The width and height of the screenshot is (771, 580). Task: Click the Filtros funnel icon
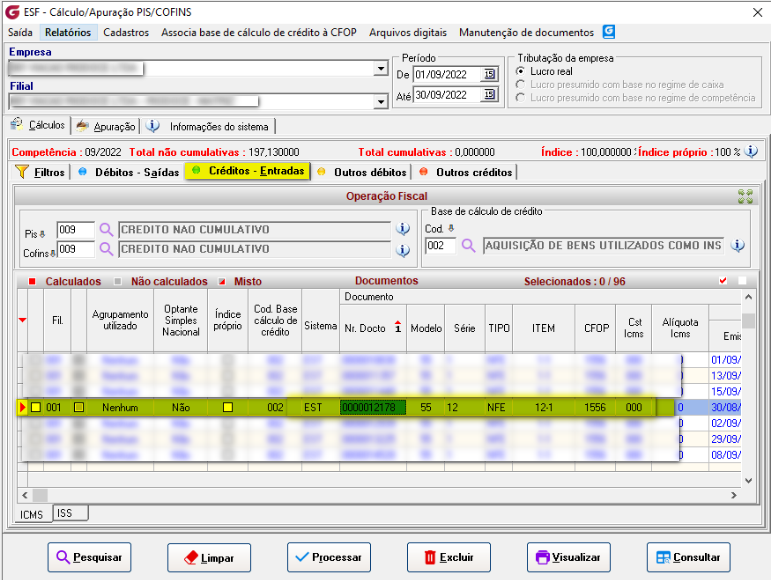[x=22, y=172]
